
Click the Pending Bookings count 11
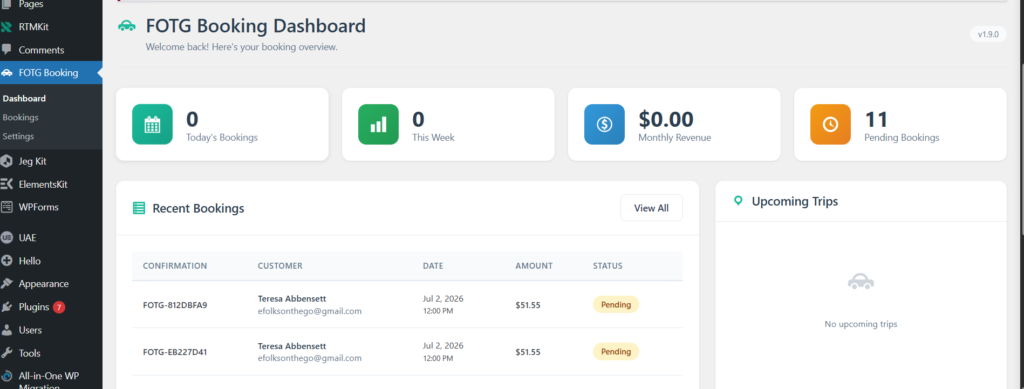(x=876, y=119)
